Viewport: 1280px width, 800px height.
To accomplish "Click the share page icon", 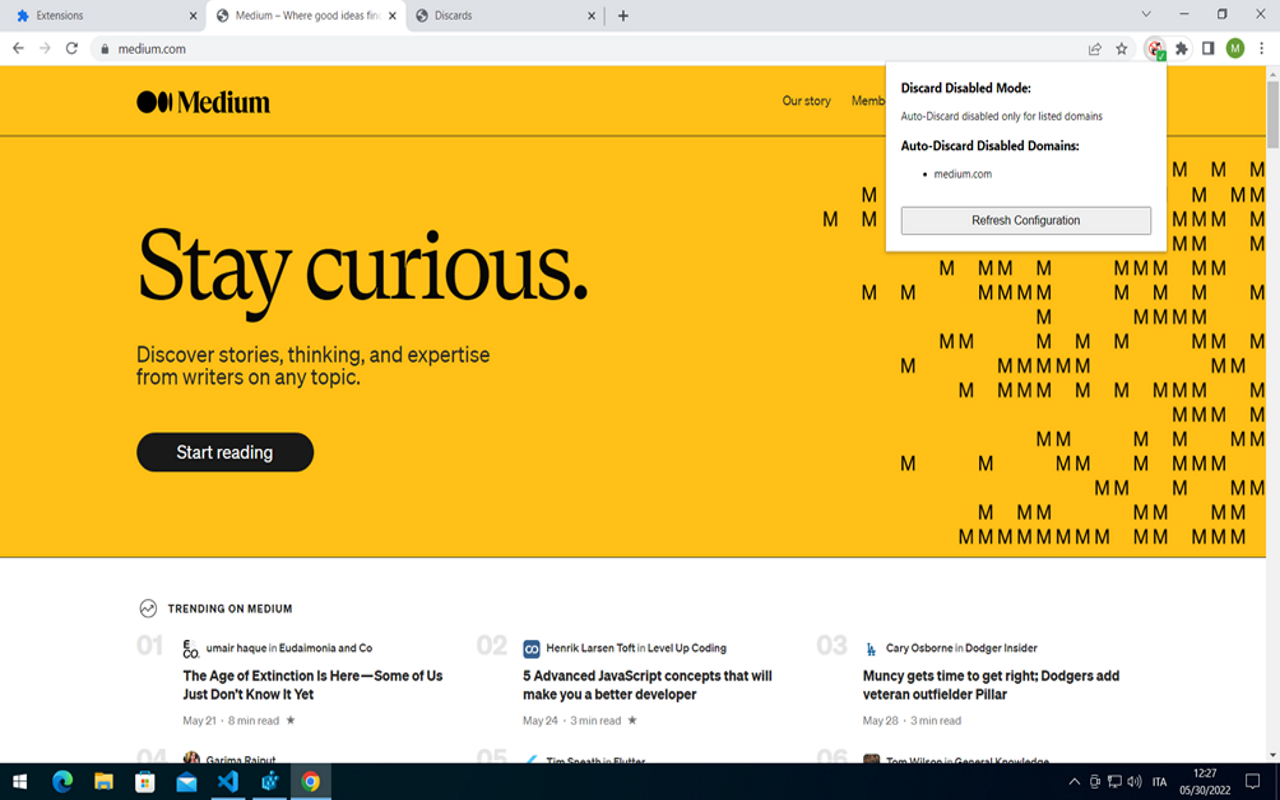I will 1095,48.
